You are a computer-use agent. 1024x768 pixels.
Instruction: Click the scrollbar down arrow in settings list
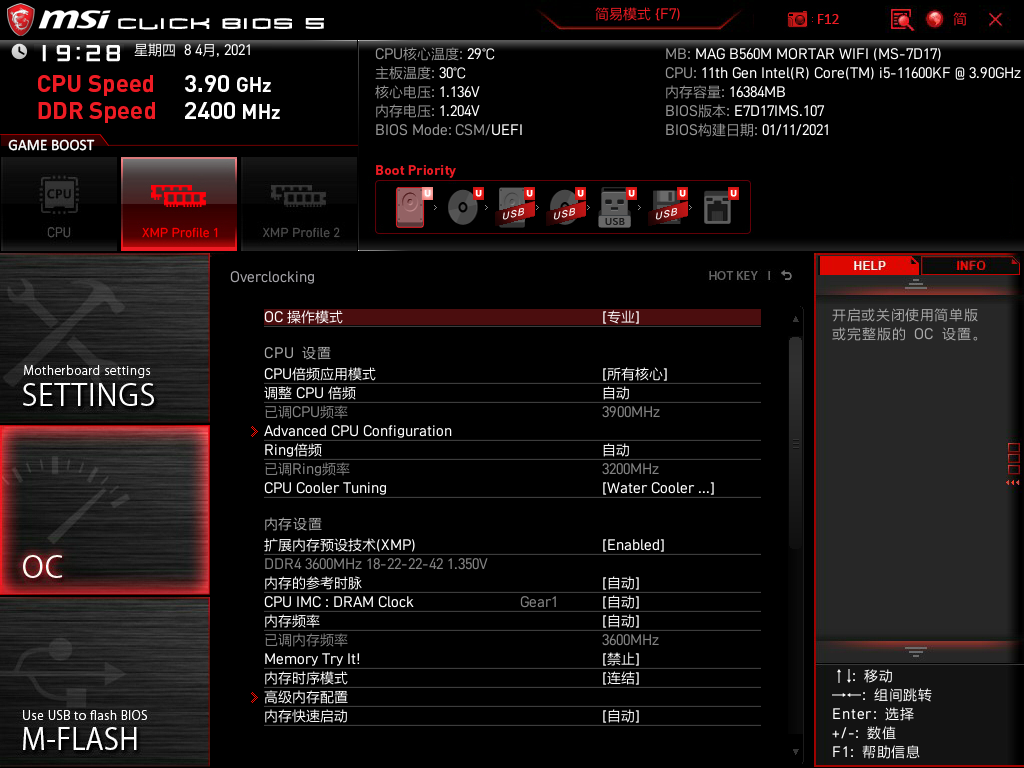point(795,752)
